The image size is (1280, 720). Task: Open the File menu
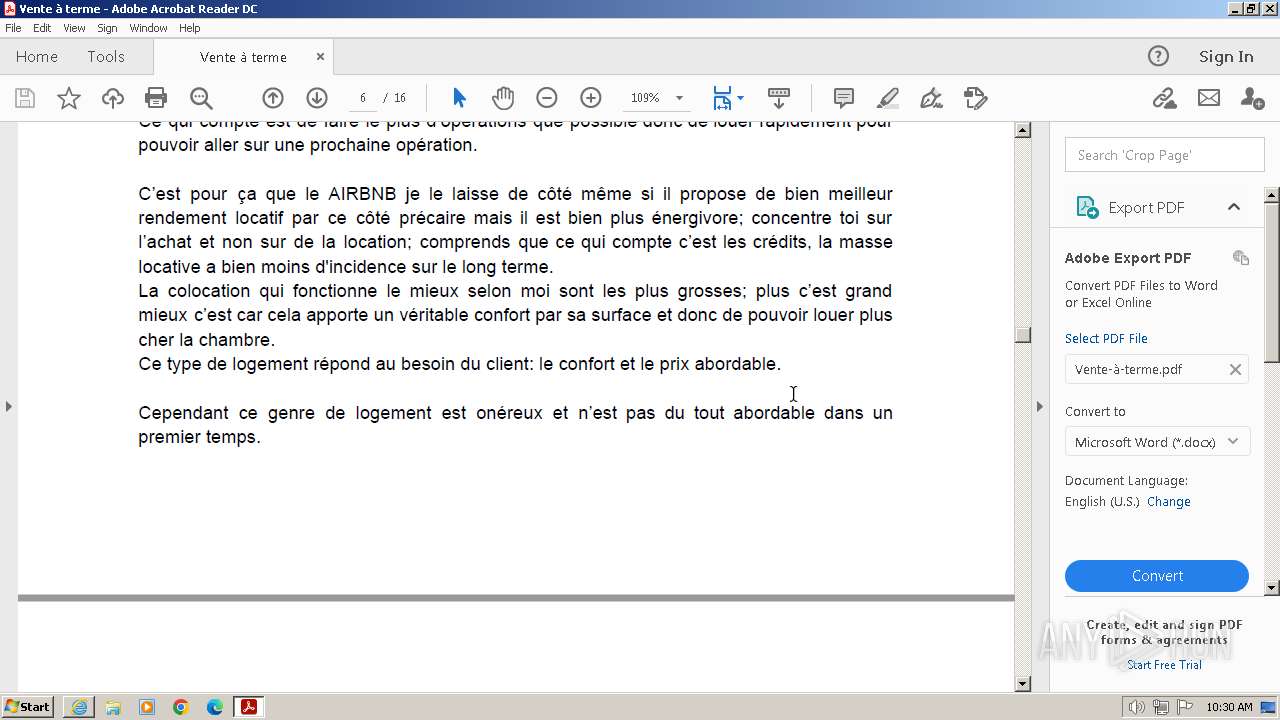tap(13, 28)
